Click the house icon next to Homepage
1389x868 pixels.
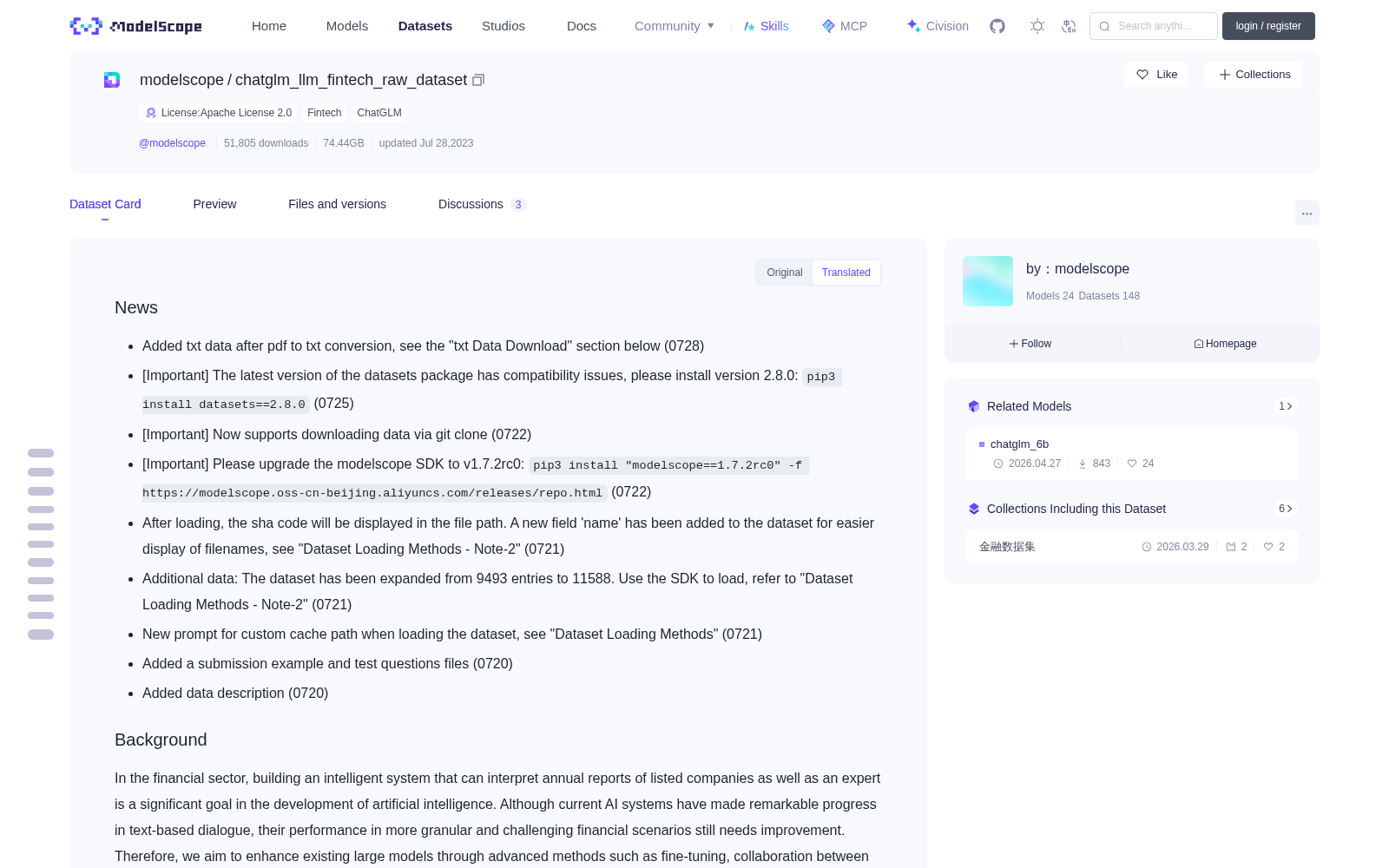(x=1199, y=344)
